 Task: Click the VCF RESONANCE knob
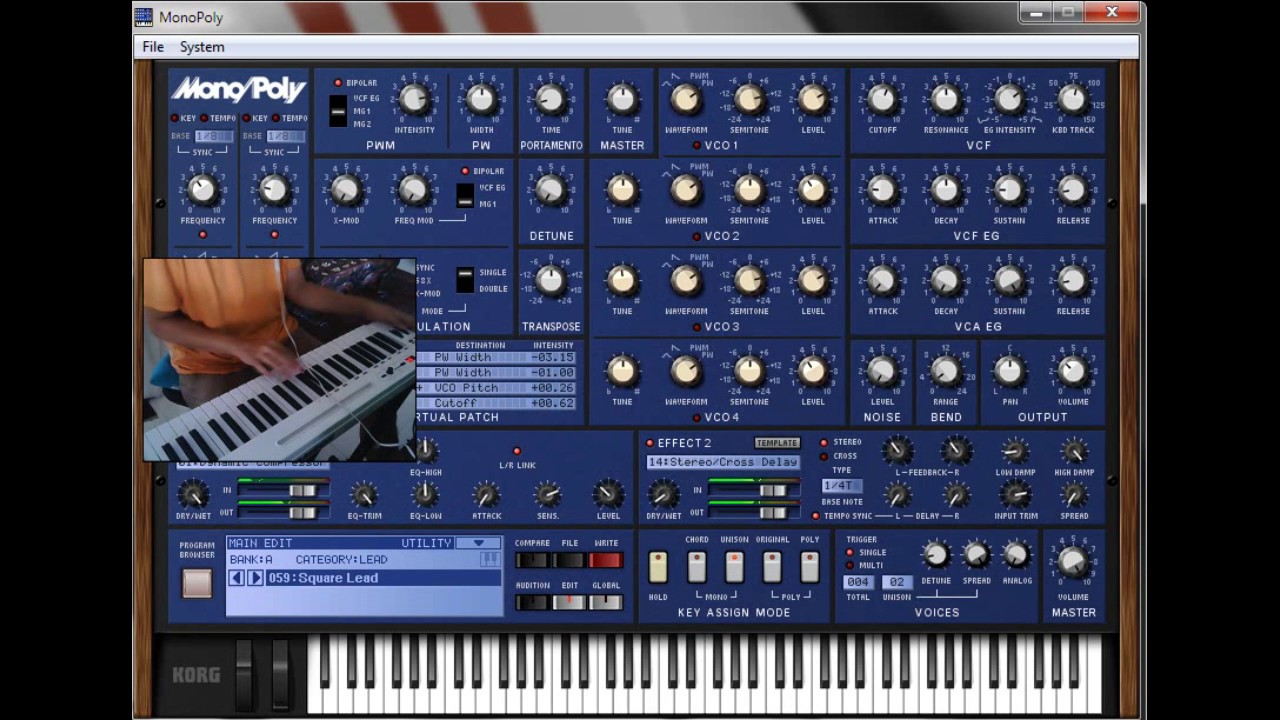(946, 99)
